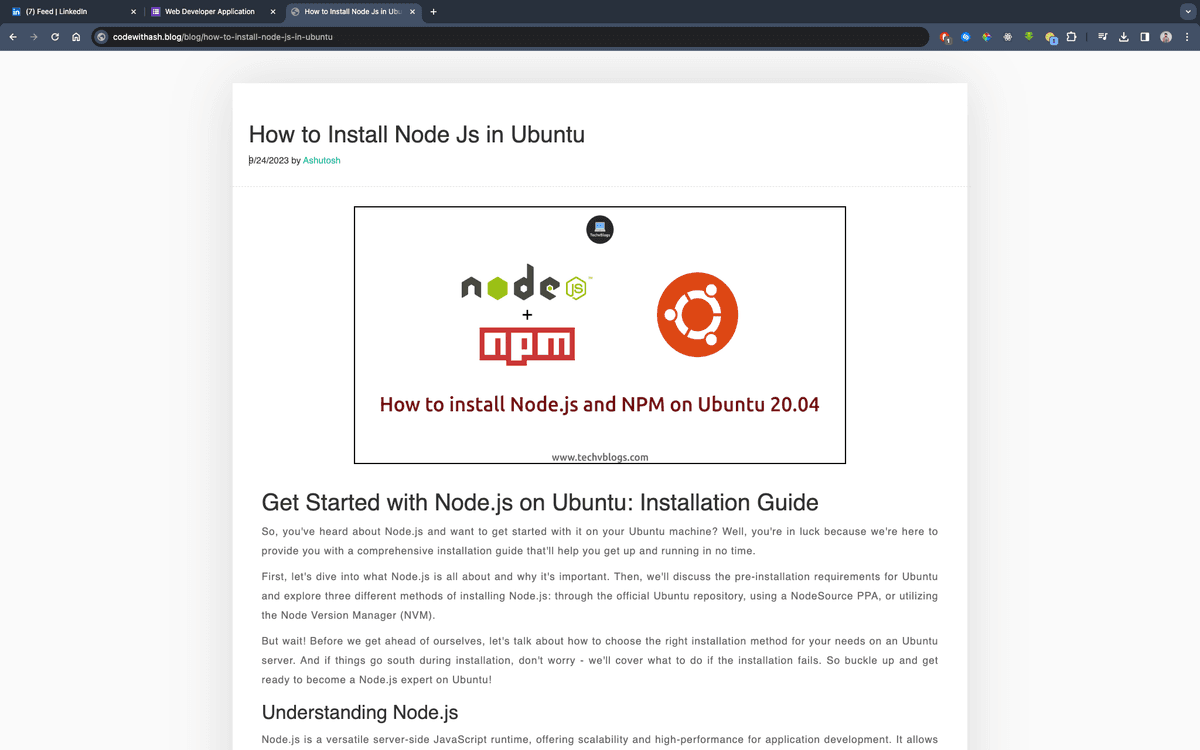This screenshot has width=1200, height=750.
Task: Open author Ashutosh's link
Action: [321, 160]
